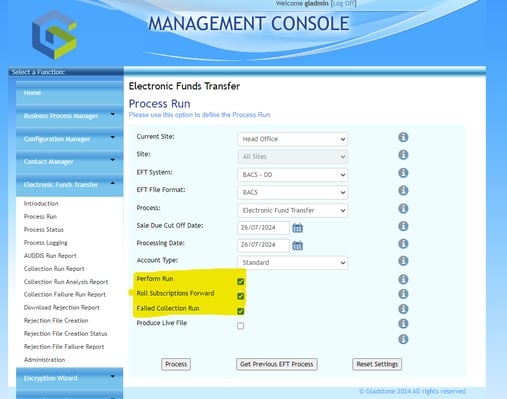This screenshot has width=507, height=399.
Task: Open AUDDIS Run Report
Action: [50, 256]
